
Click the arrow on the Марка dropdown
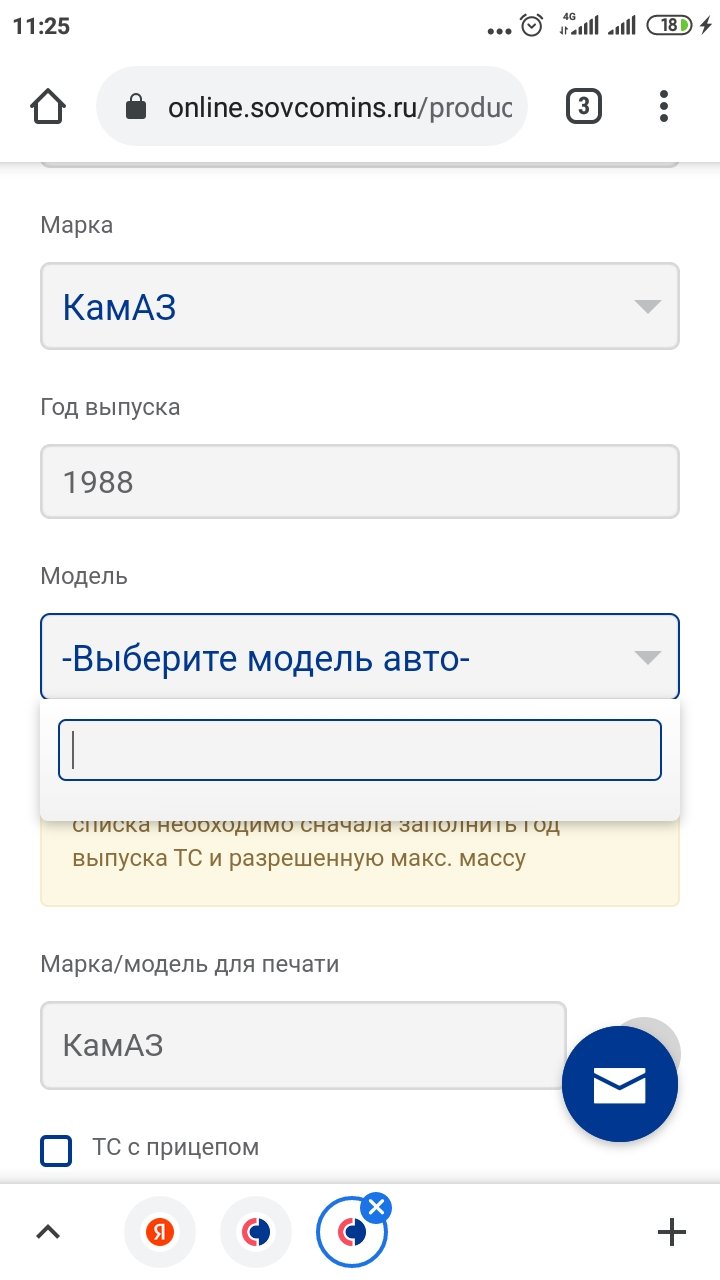coord(648,306)
